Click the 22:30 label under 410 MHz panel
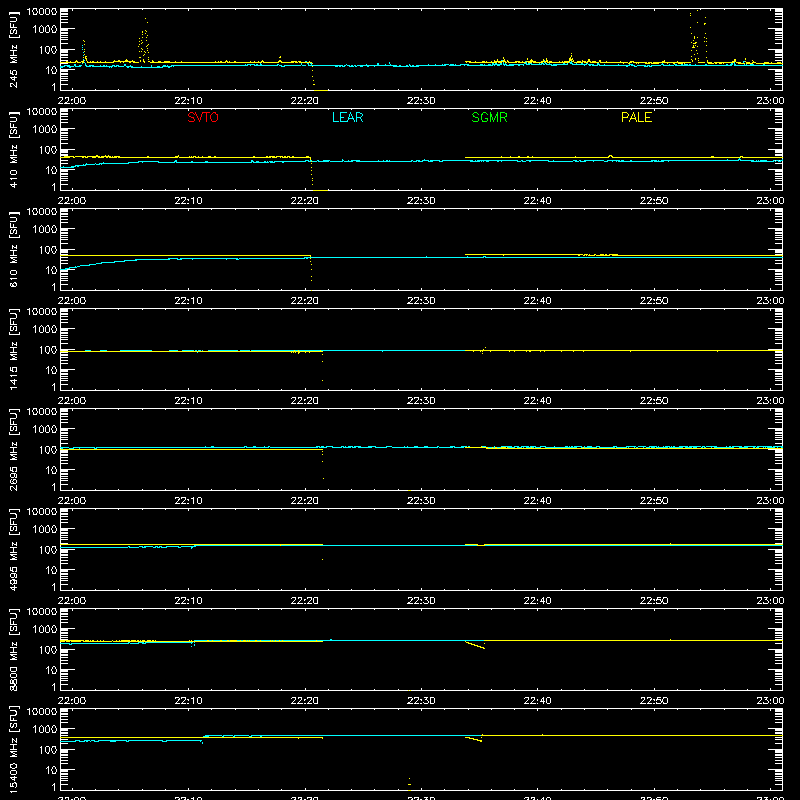 coord(421,201)
